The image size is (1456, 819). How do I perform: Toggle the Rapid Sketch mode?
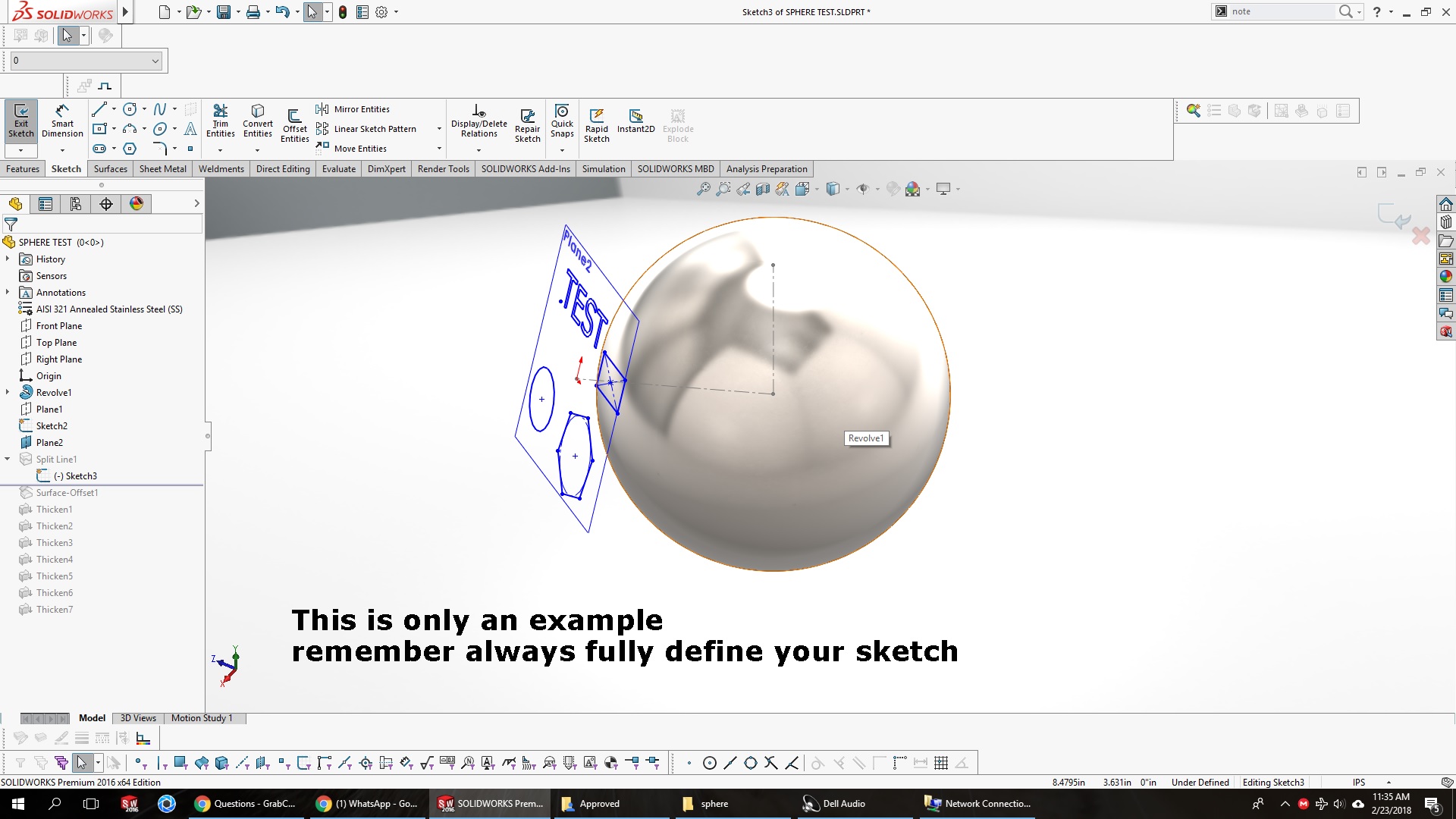[596, 125]
